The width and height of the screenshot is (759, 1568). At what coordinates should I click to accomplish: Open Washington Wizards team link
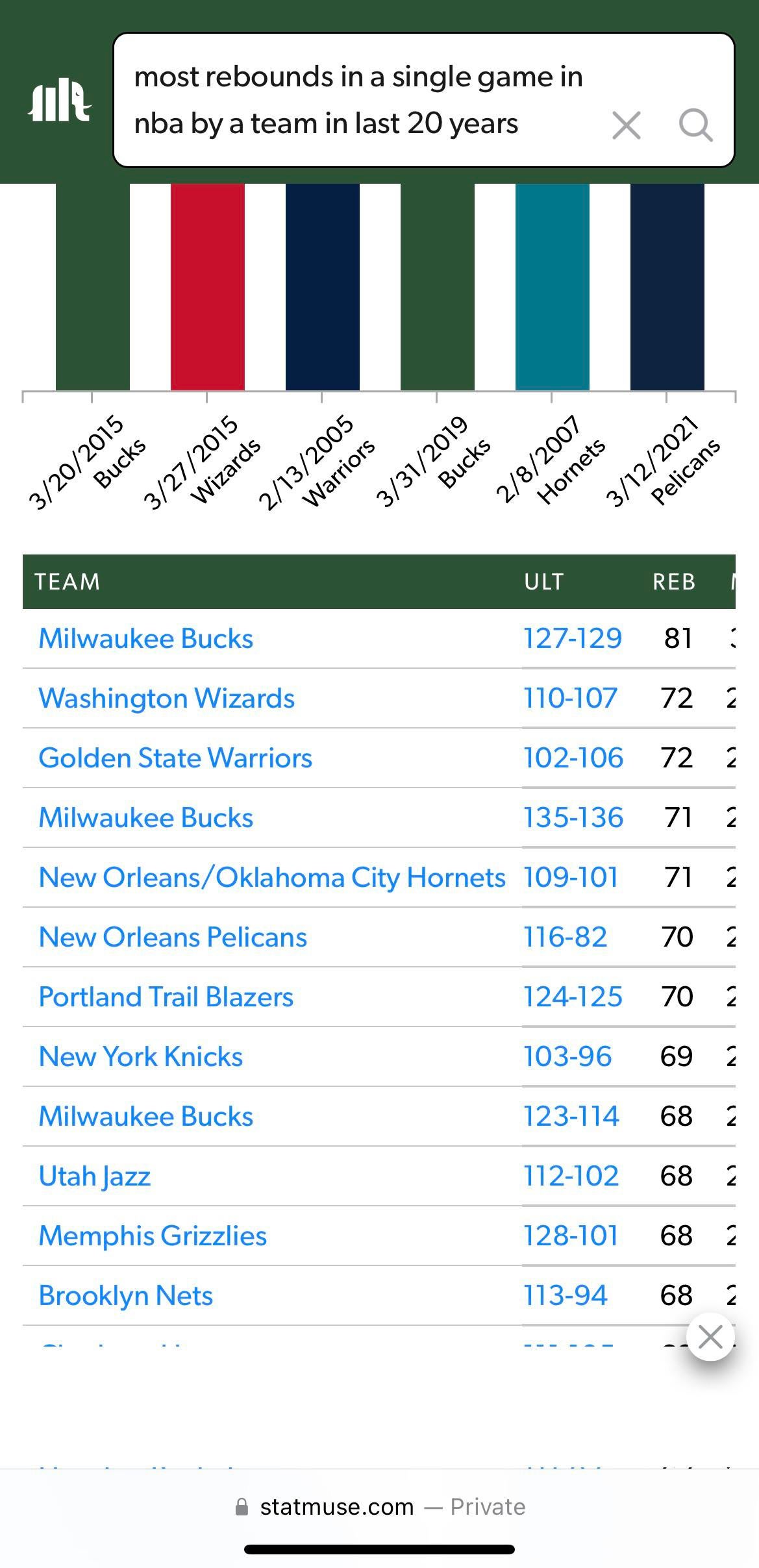point(166,699)
